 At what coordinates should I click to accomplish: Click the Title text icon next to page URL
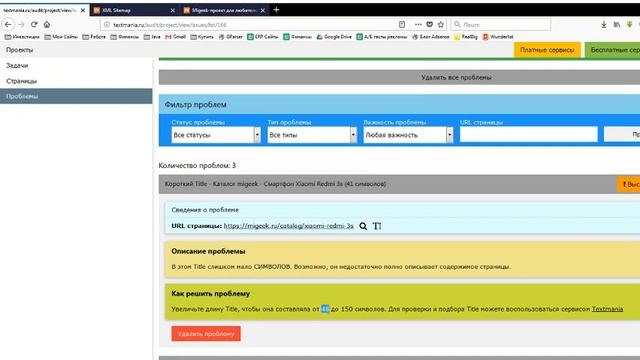(377, 226)
